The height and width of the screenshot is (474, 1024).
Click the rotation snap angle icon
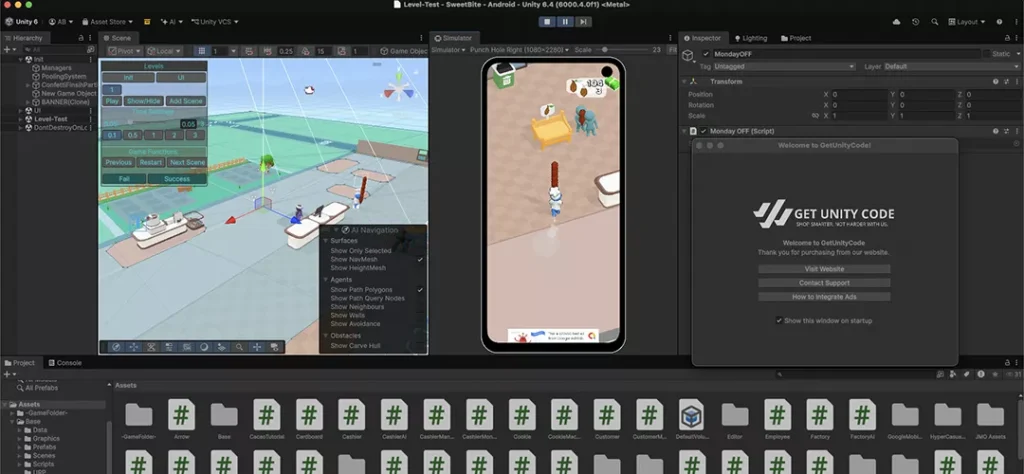(305, 51)
